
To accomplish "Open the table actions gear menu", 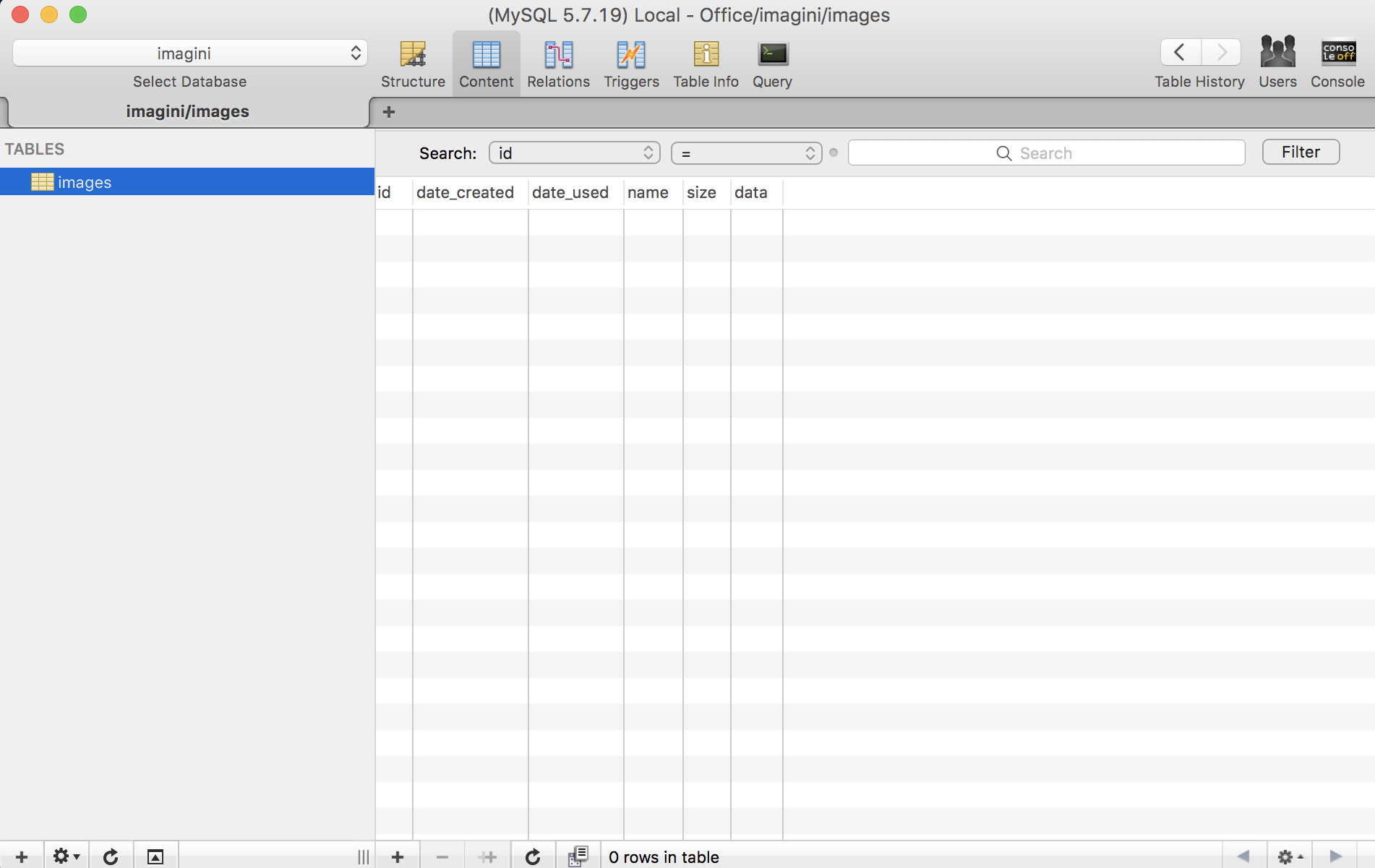I will coord(66,857).
